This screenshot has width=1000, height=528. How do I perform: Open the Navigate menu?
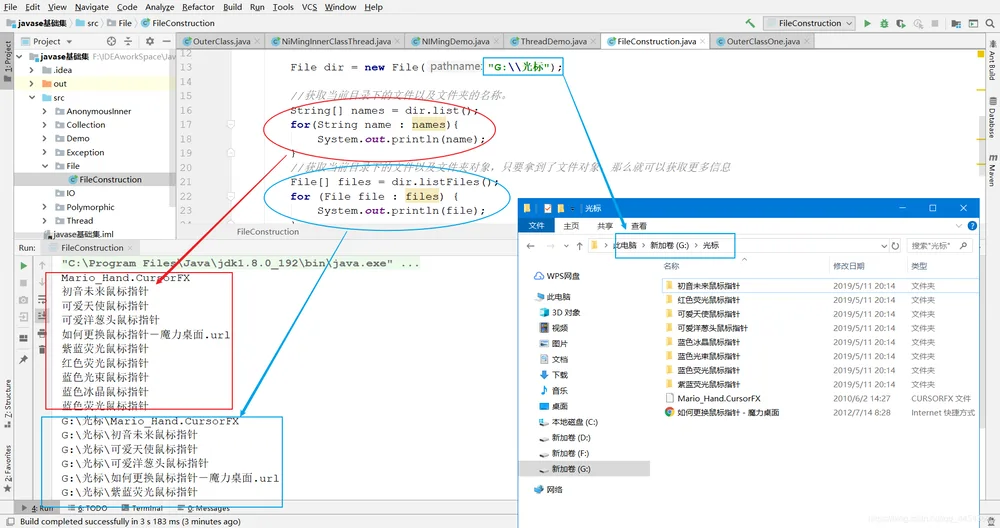pos(92,7)
